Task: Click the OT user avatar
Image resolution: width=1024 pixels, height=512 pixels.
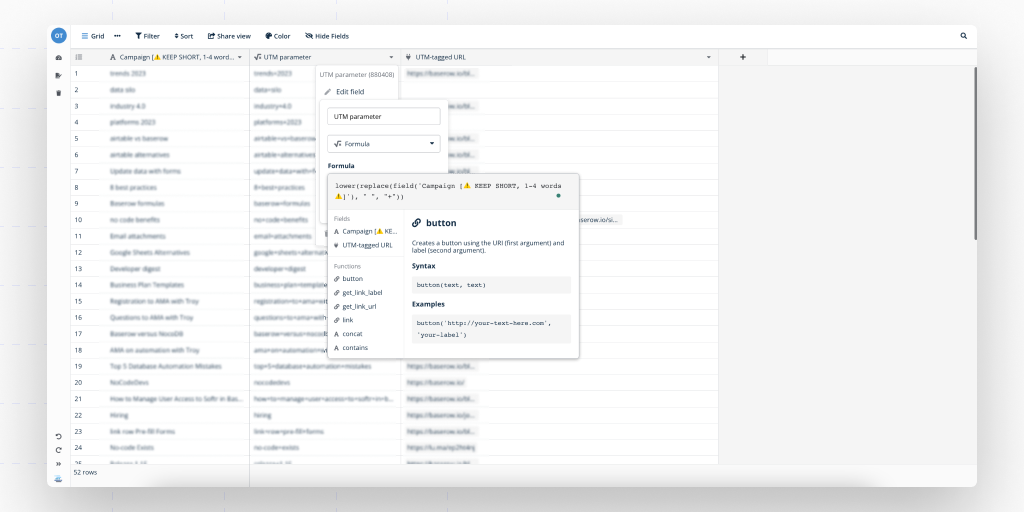Action: pyautogui.click(x=59, y=36)
